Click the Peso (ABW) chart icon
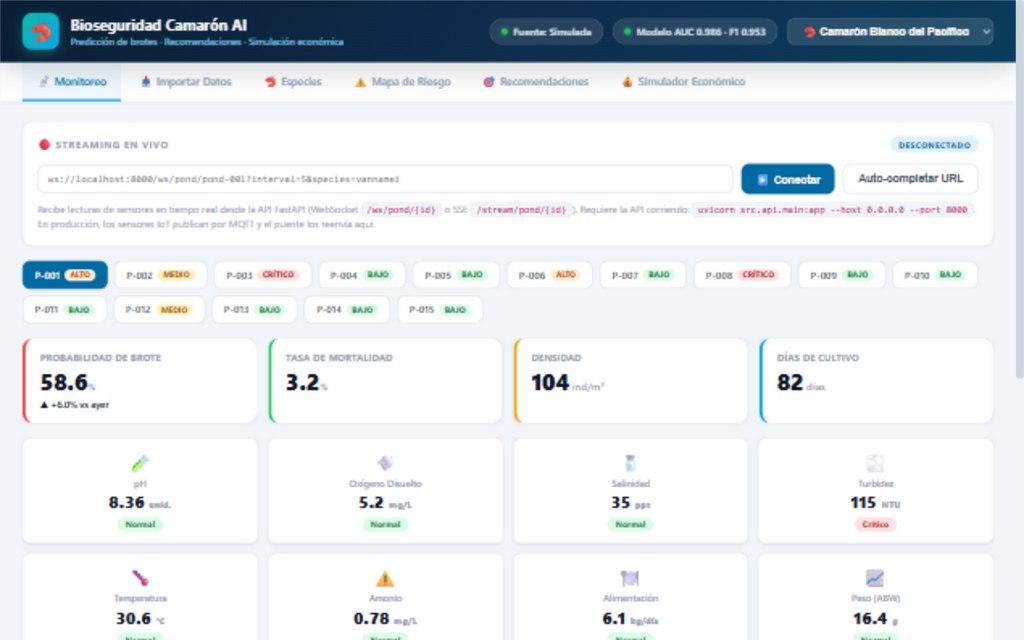The height and width of the screenshot is (640, 1024). (x=875, y=578)
